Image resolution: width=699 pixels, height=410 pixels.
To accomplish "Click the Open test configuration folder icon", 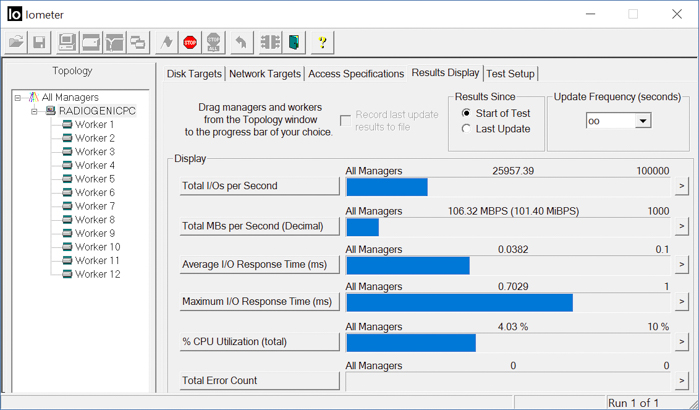I will click(x=16, y=42).
